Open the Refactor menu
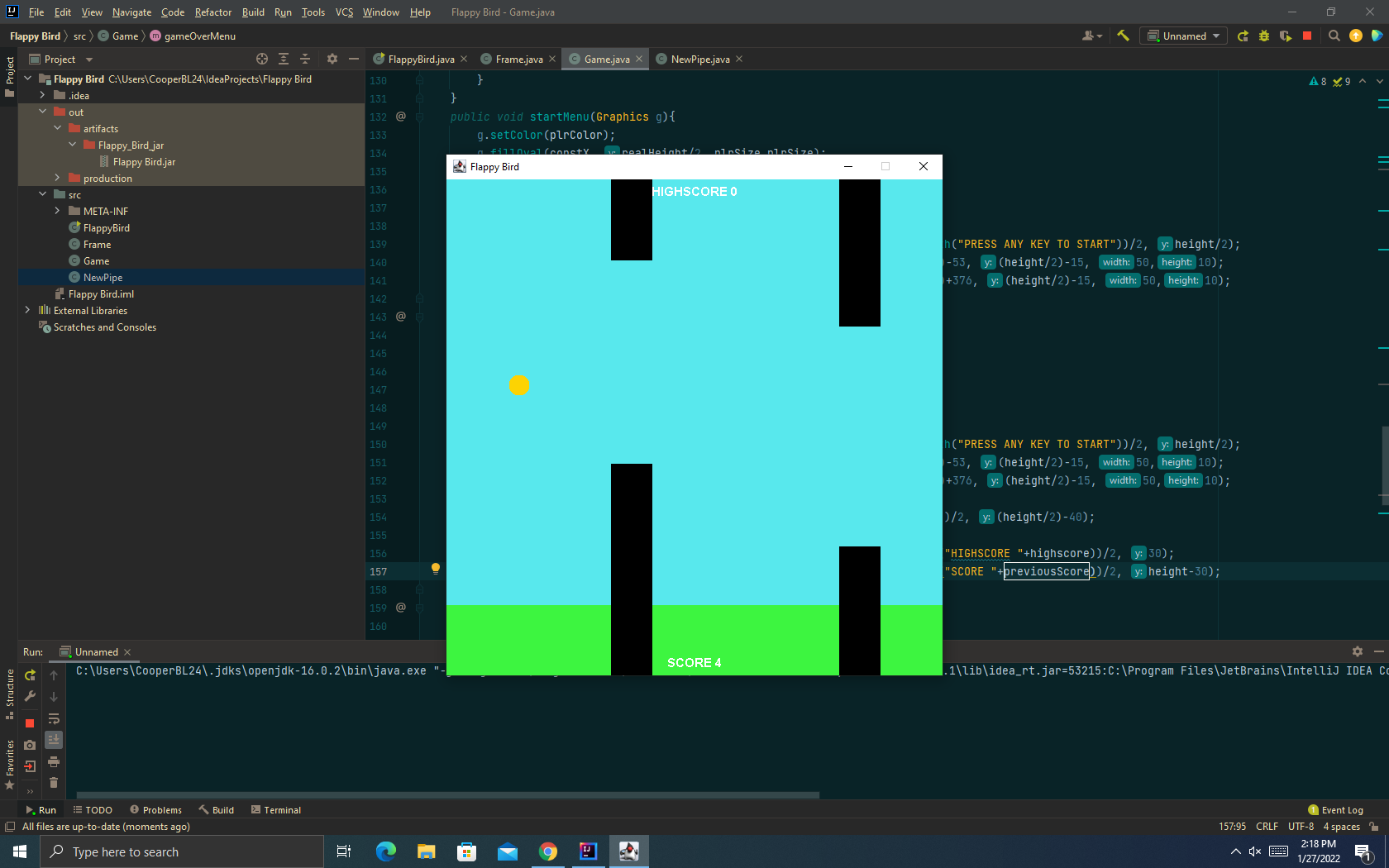The height and width of the screenshot is (868, 1389). click(x=212, y=12)
